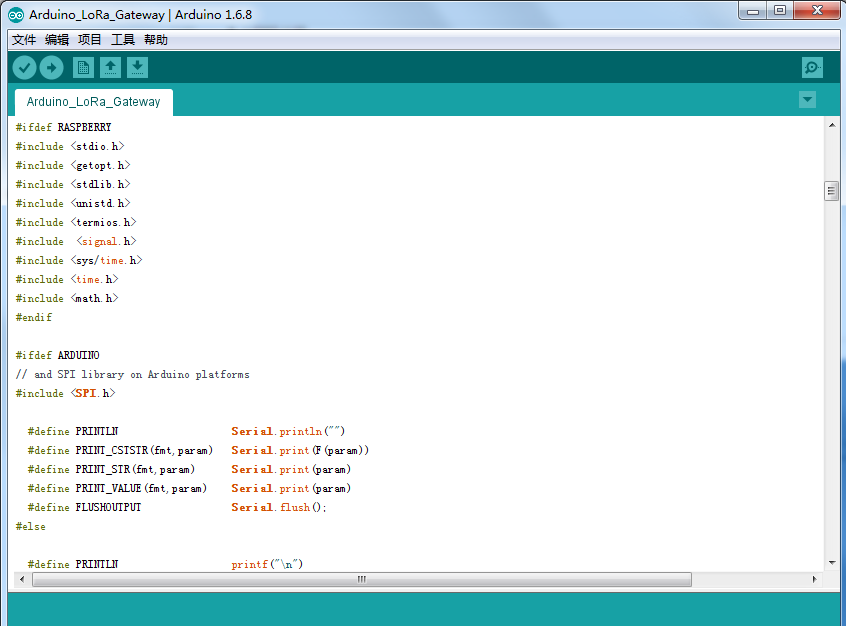Click the '#include <unistd.h>' line
The width and height of the screenshot is (846, 626).
pos(73,203)
